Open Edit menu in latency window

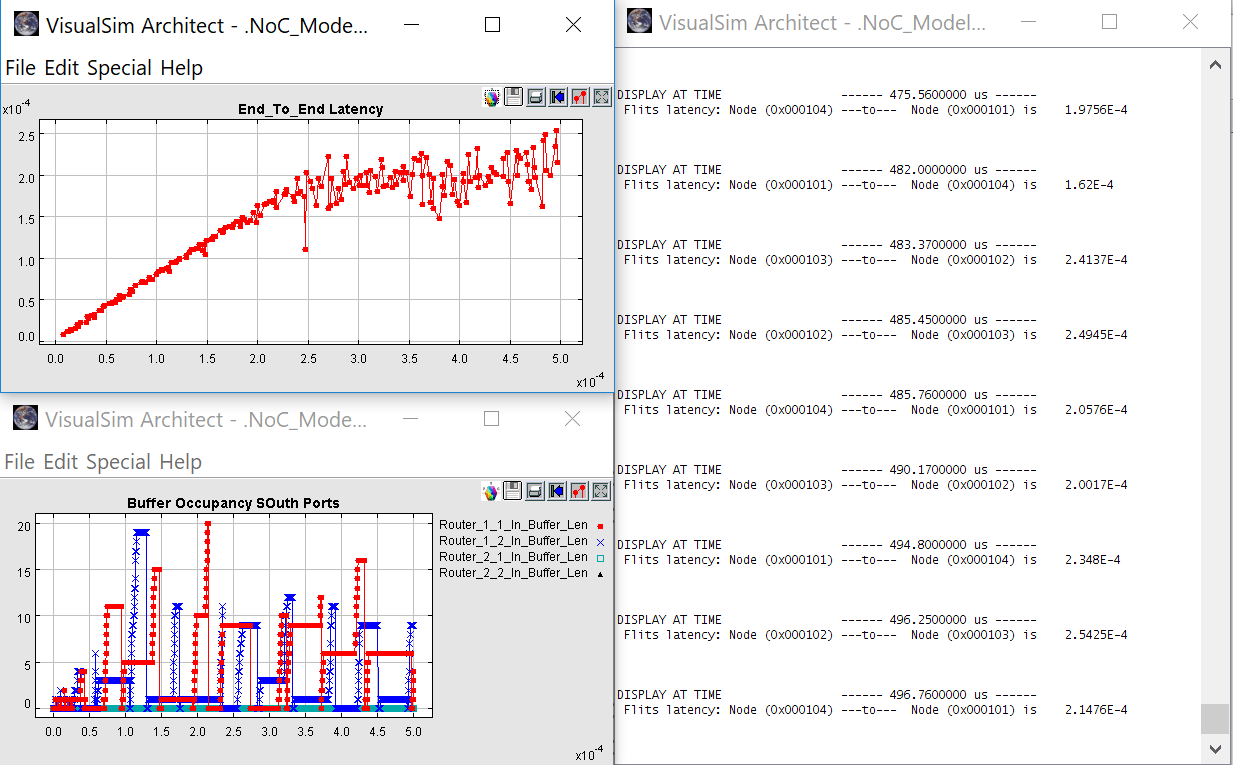pos(62,68)
